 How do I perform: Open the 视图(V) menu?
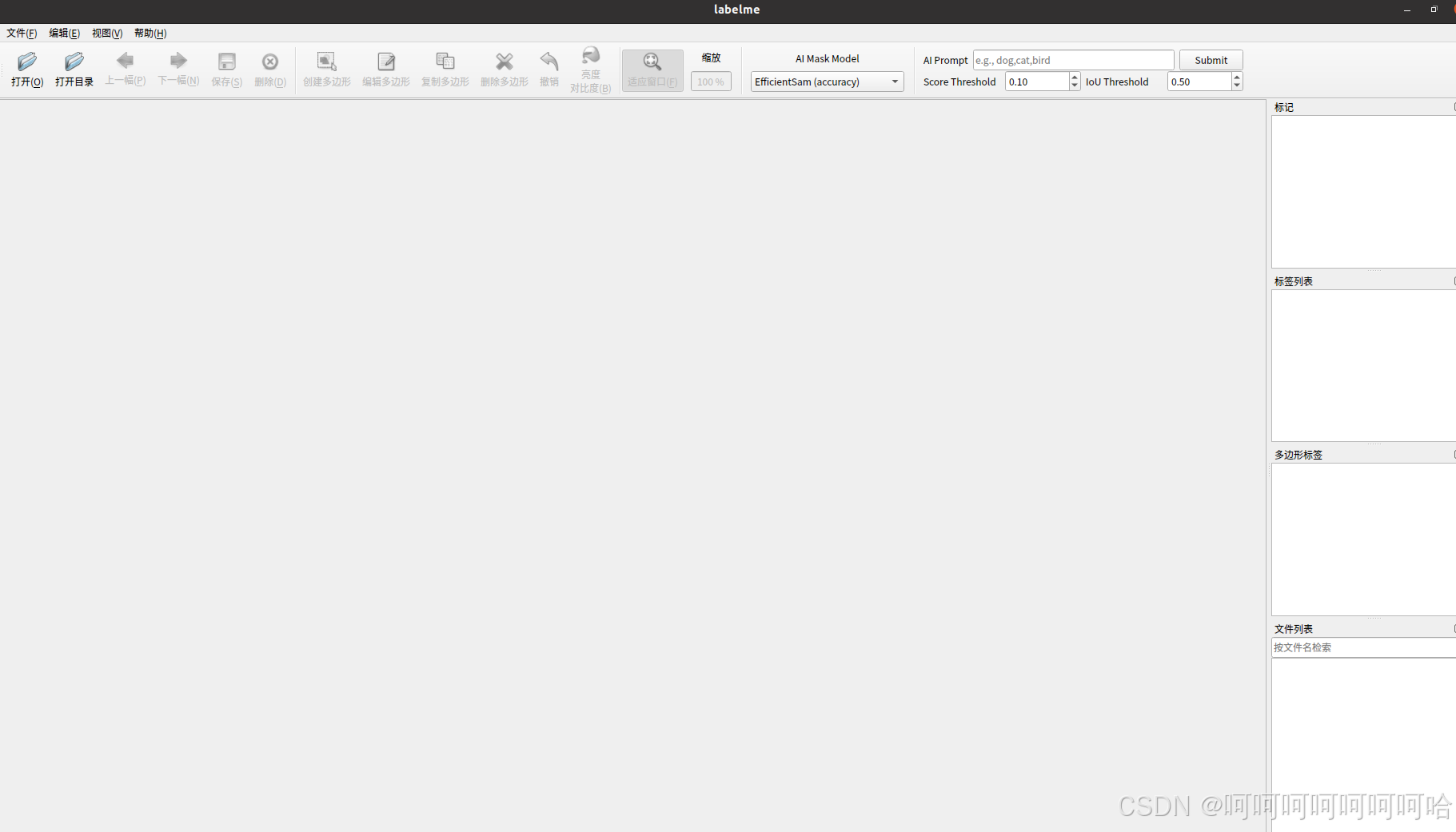click(107, 33)
